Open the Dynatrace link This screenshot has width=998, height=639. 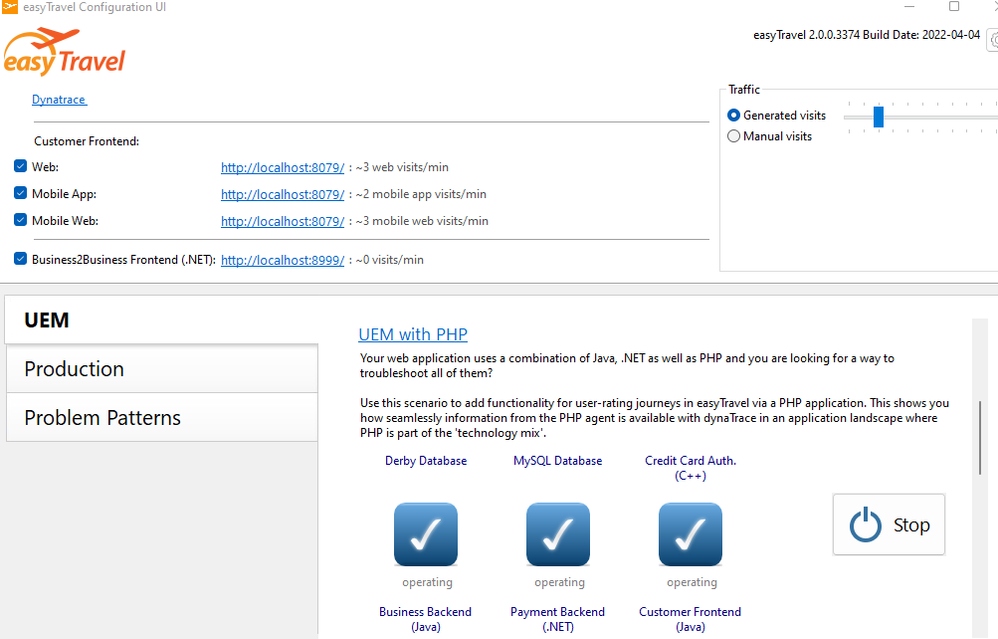(x=59, y=100)
